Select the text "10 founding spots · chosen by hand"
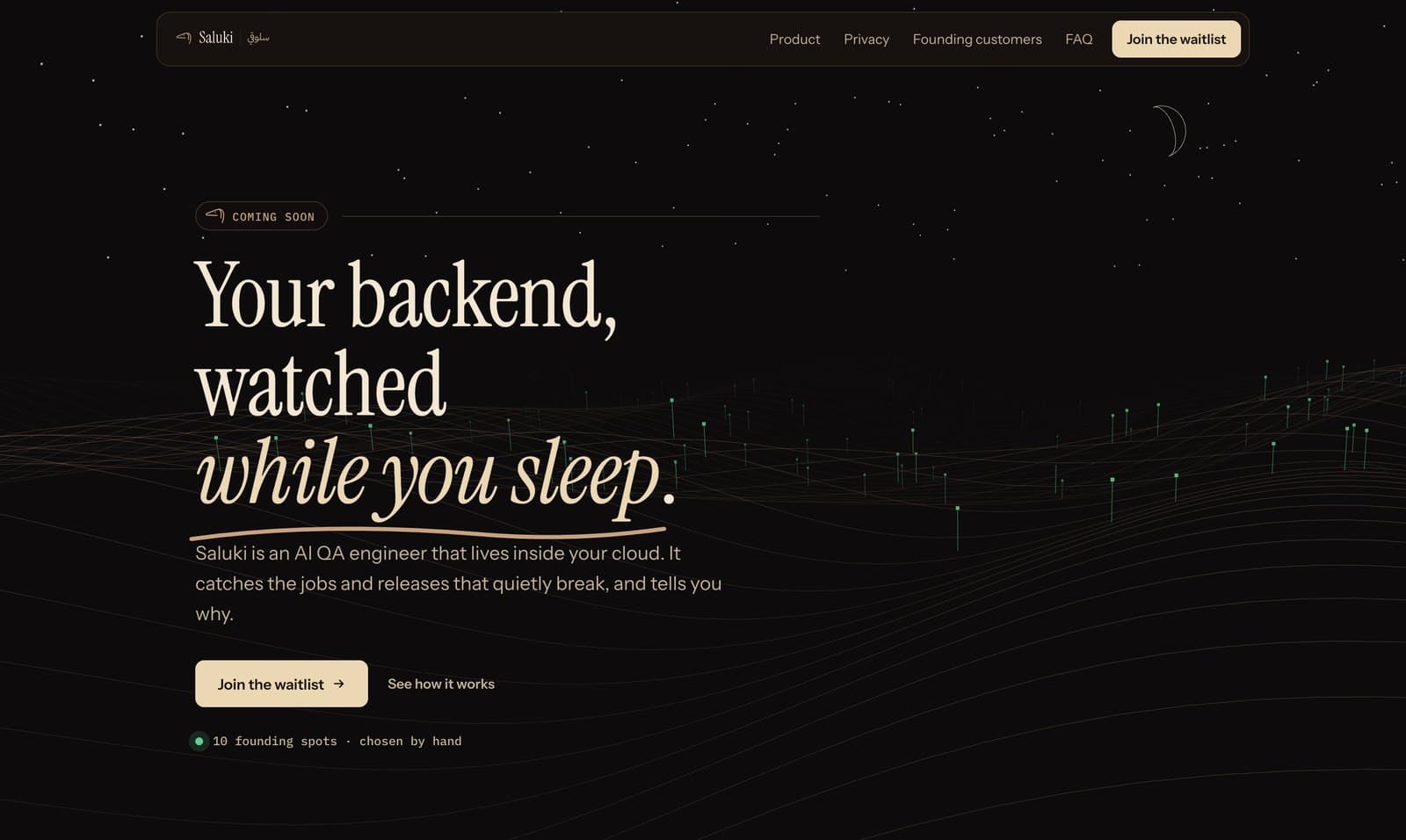The width and height of the screenshot is (1406, 840). (x=337, y=742)
